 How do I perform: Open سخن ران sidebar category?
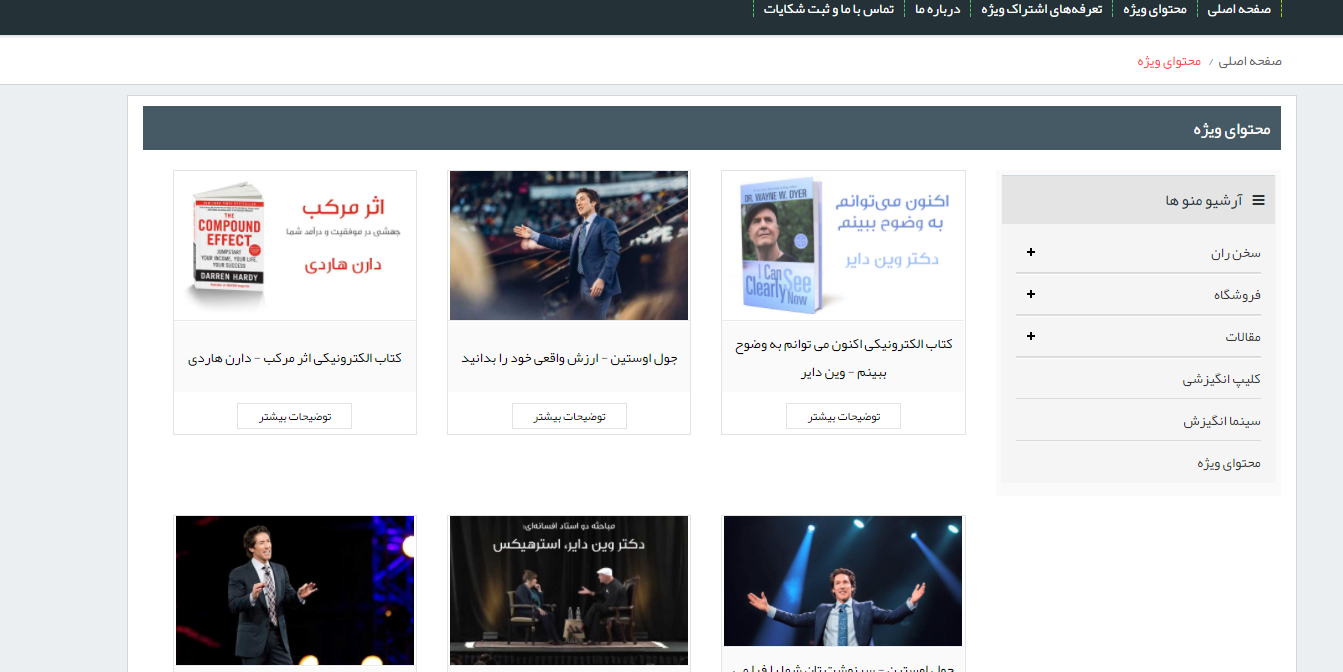coord(1236,253)
